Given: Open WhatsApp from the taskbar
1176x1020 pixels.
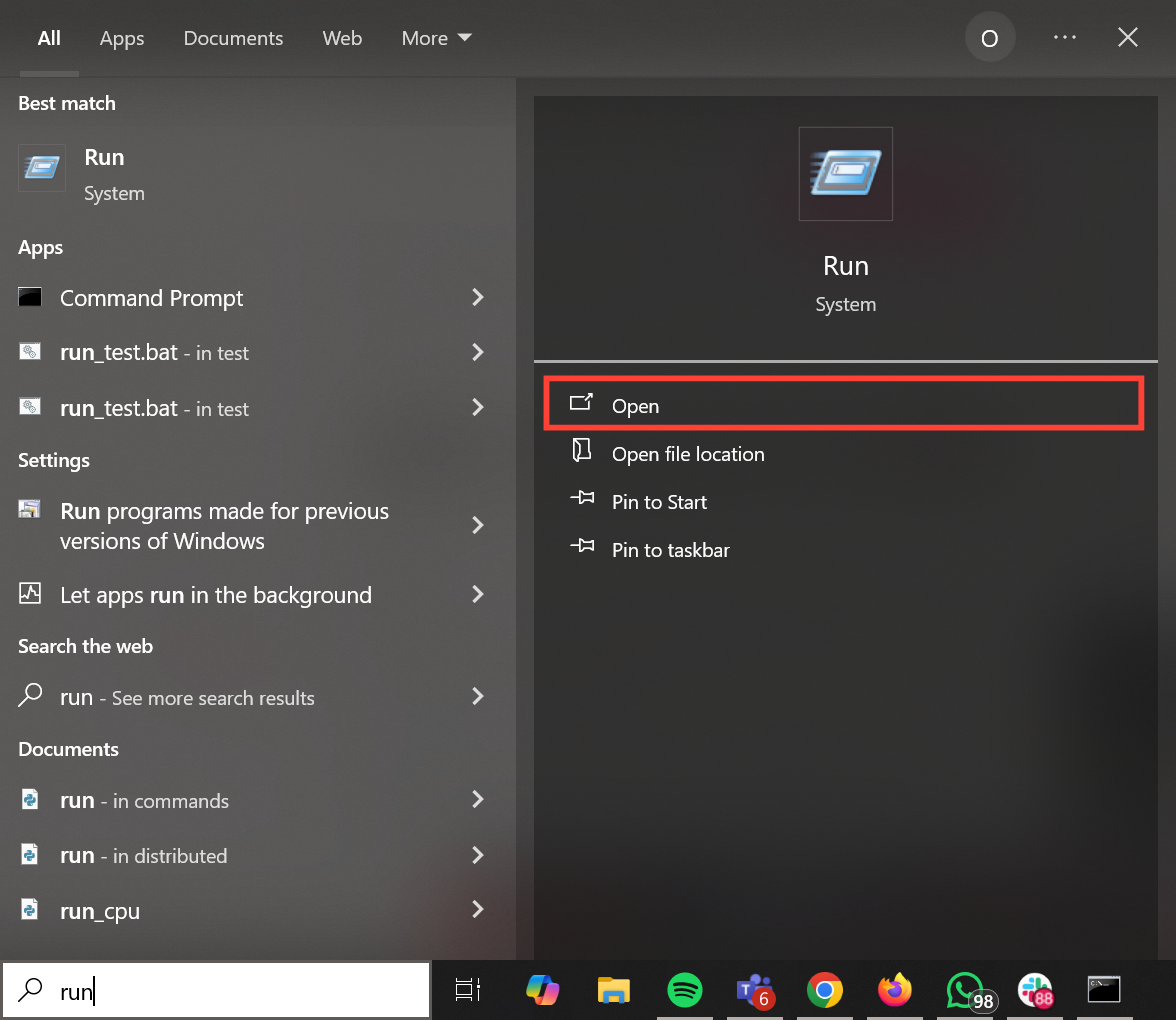Looking at the screenshot, I should point(964,990).
